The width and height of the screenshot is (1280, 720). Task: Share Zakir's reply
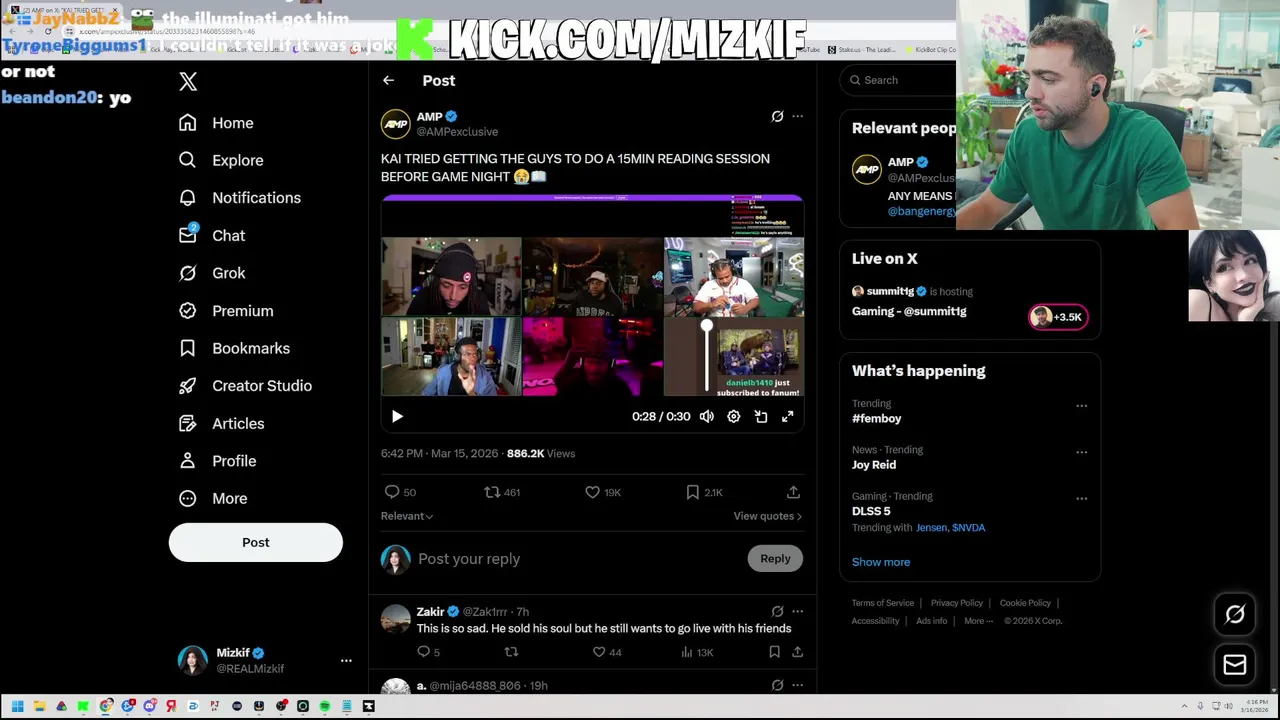tap(798, 652)
